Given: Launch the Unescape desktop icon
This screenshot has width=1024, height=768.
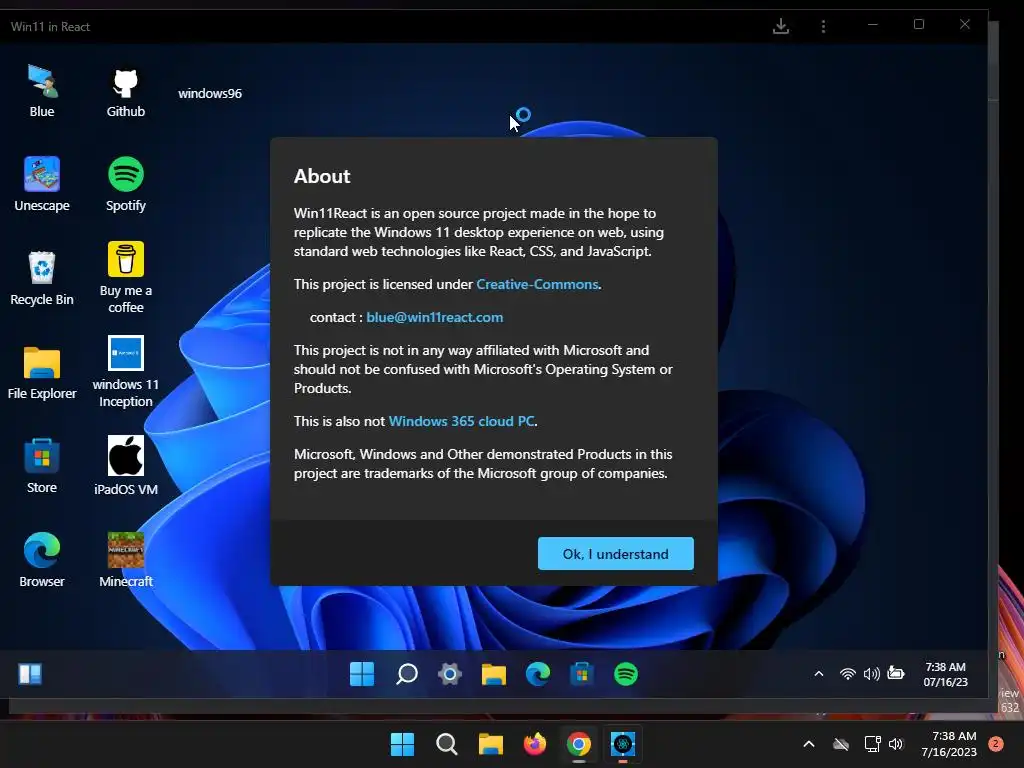Looking at the screenshot, I should tap(42, 185).
